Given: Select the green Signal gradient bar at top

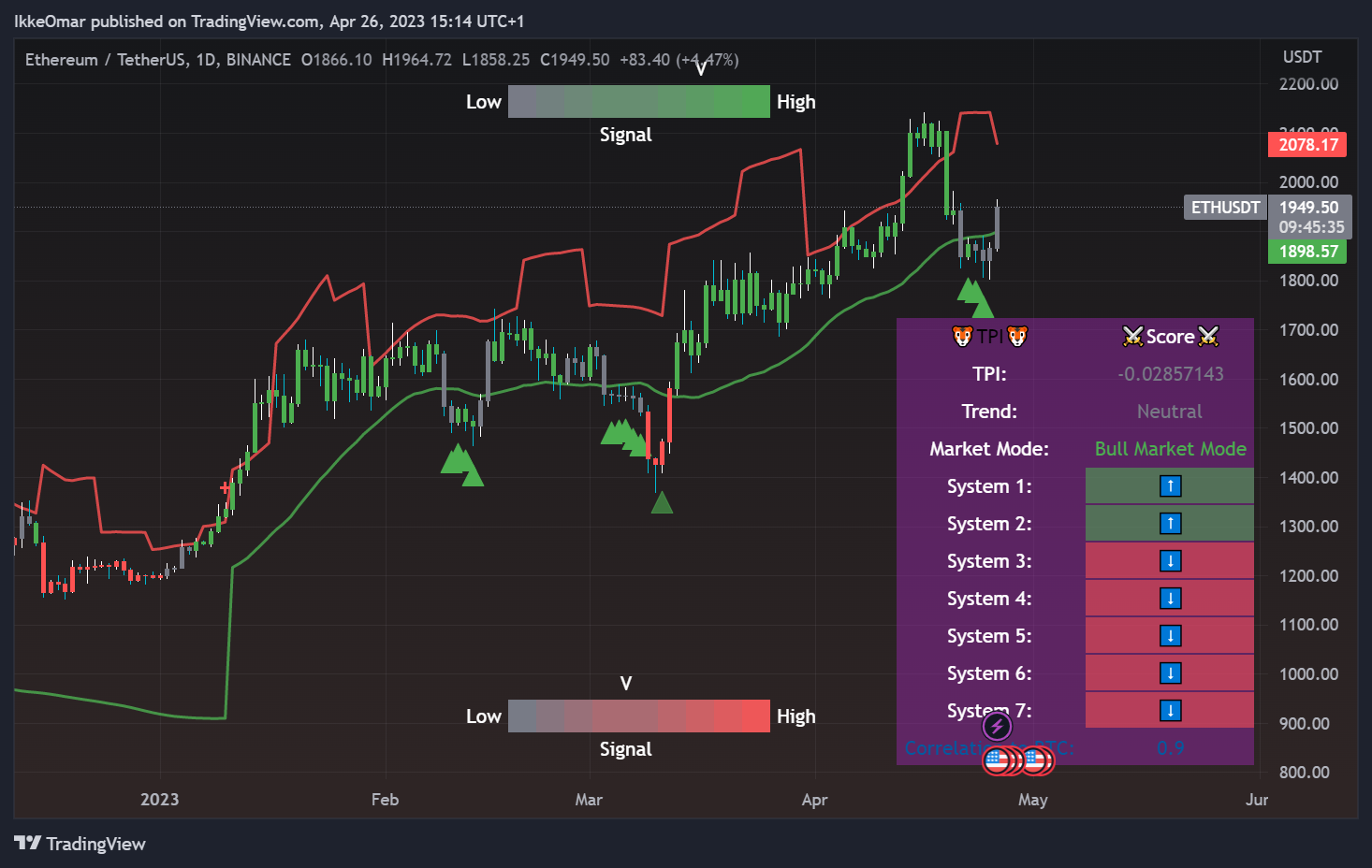Looking at the screenshot, I should coord(639,101).
